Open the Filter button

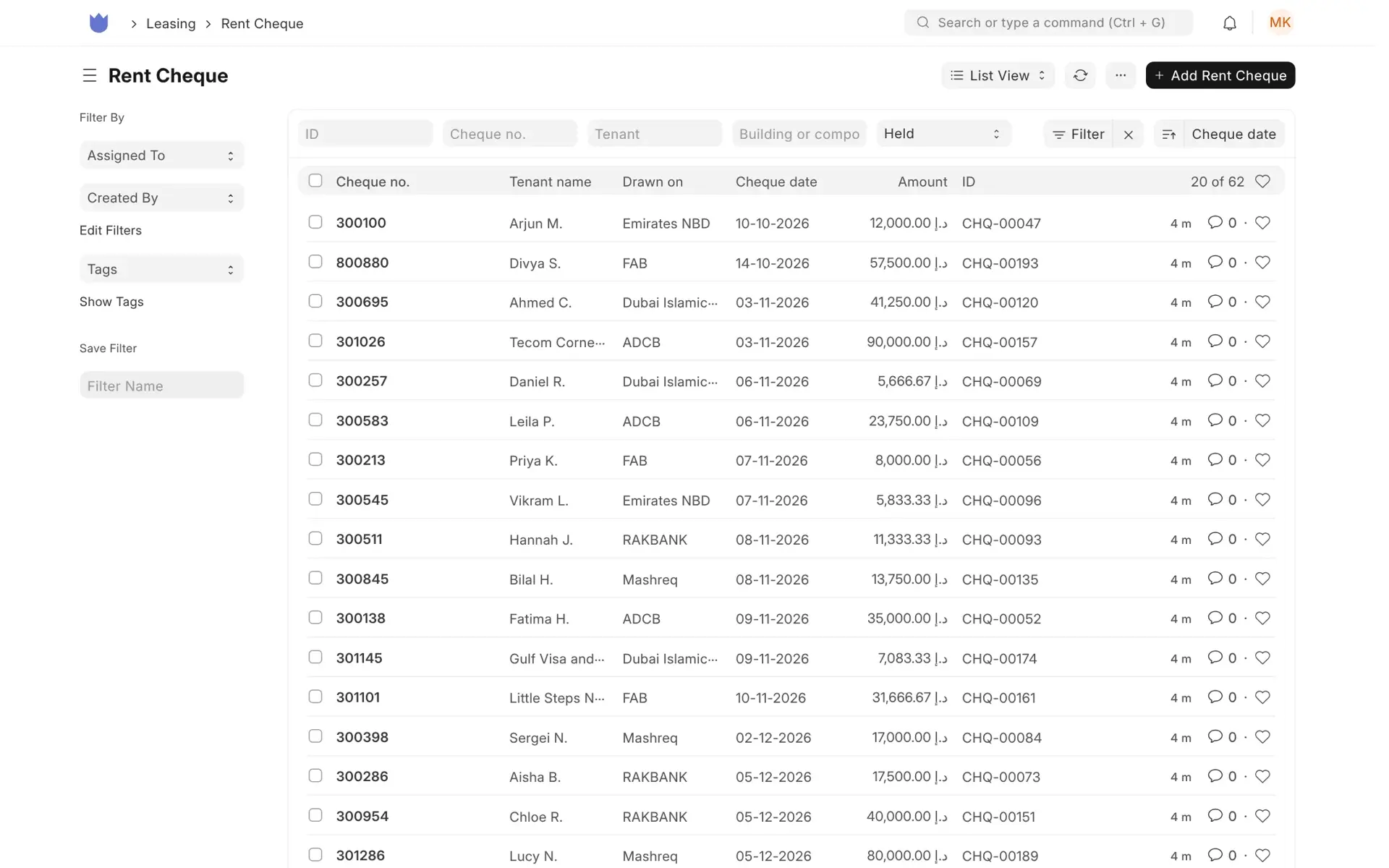pyautogui.click(x=1078, y=135)
